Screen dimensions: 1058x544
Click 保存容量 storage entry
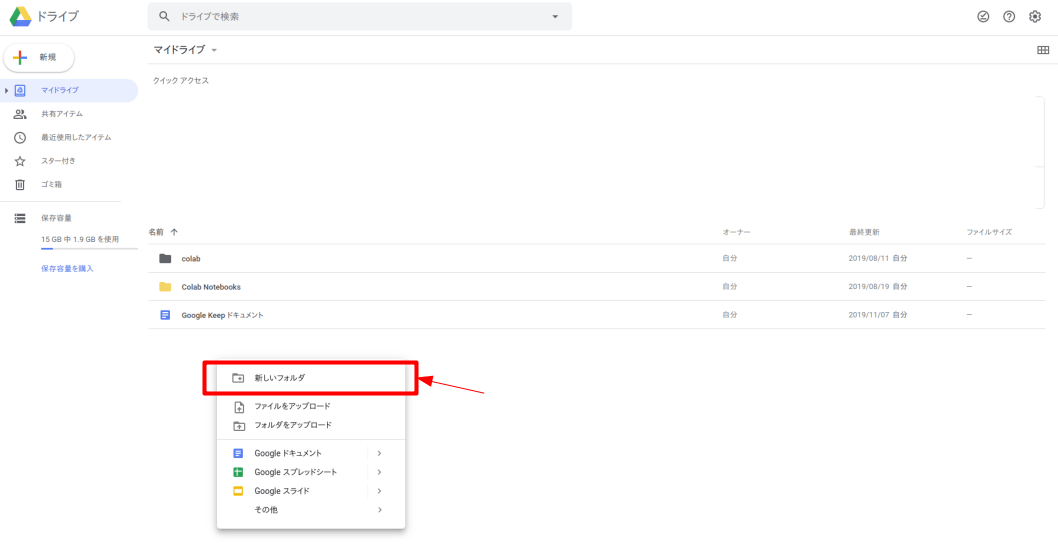tap(57, 218)
